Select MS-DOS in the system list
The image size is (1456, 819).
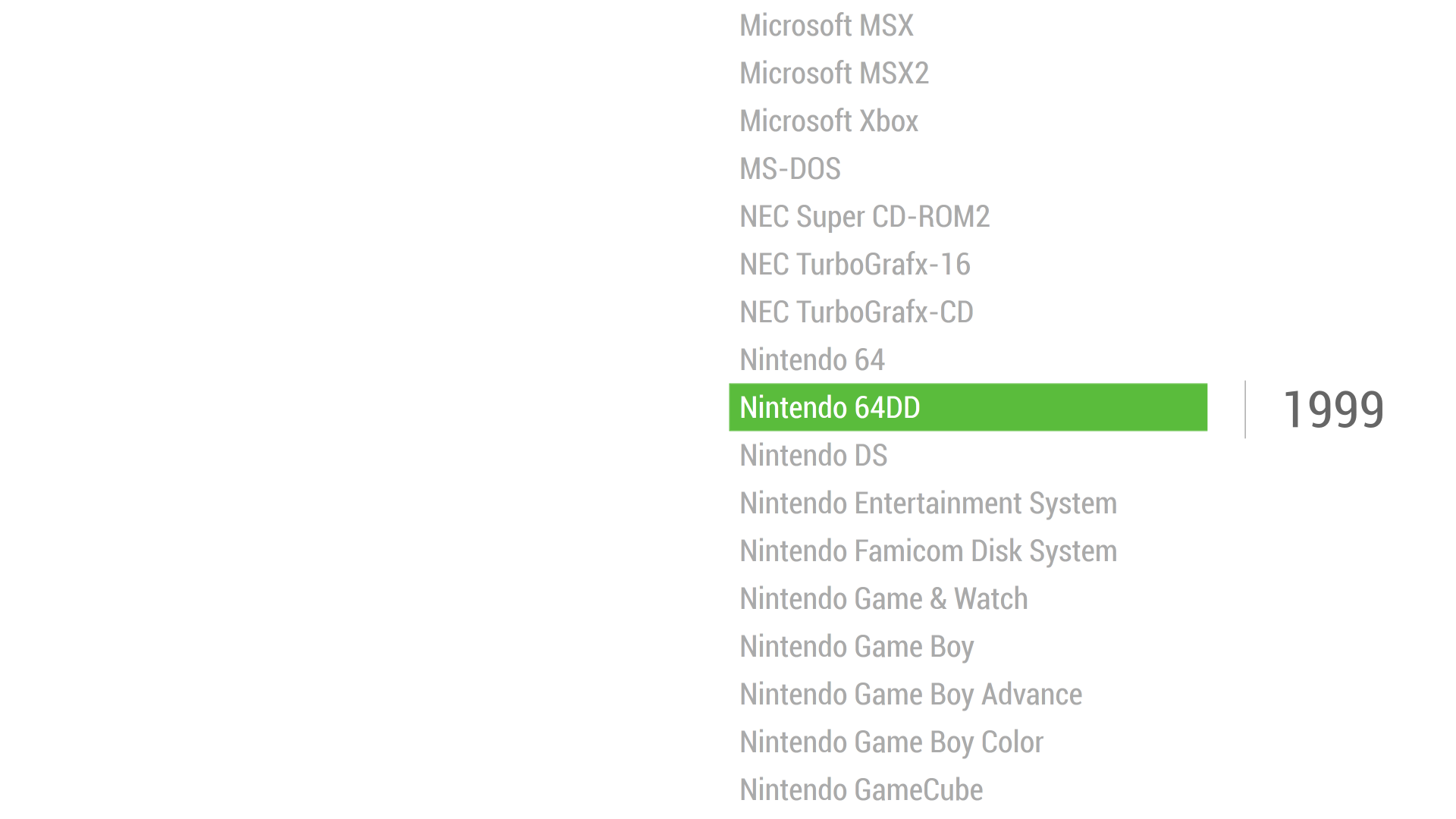click(x=790, y=169)
